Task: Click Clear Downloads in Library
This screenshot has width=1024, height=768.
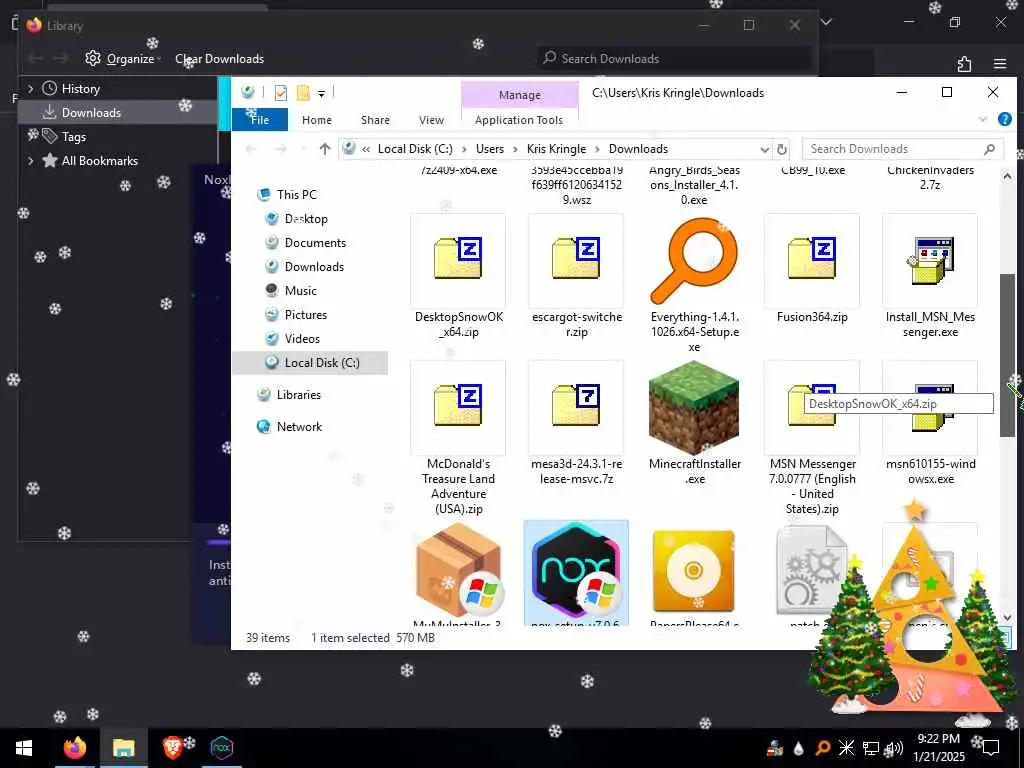Action: coord(219,59)
